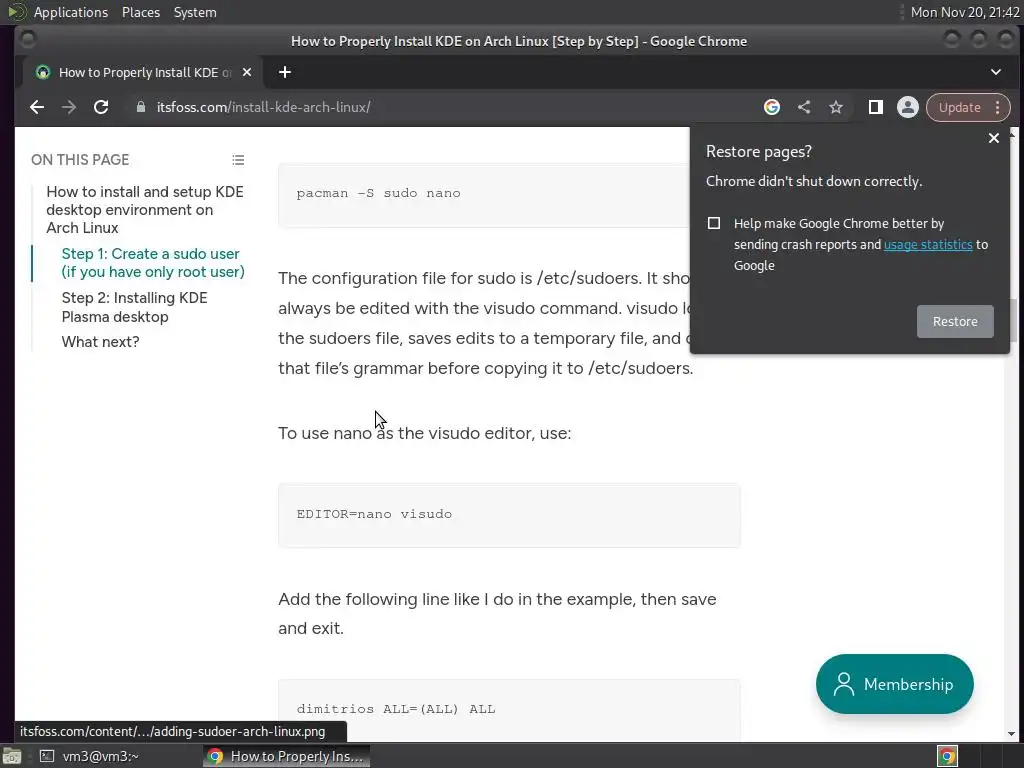The image size is (1024, 768).
Task: Select the Chrome window taskbar entry
Action: [x=286, y=756]
